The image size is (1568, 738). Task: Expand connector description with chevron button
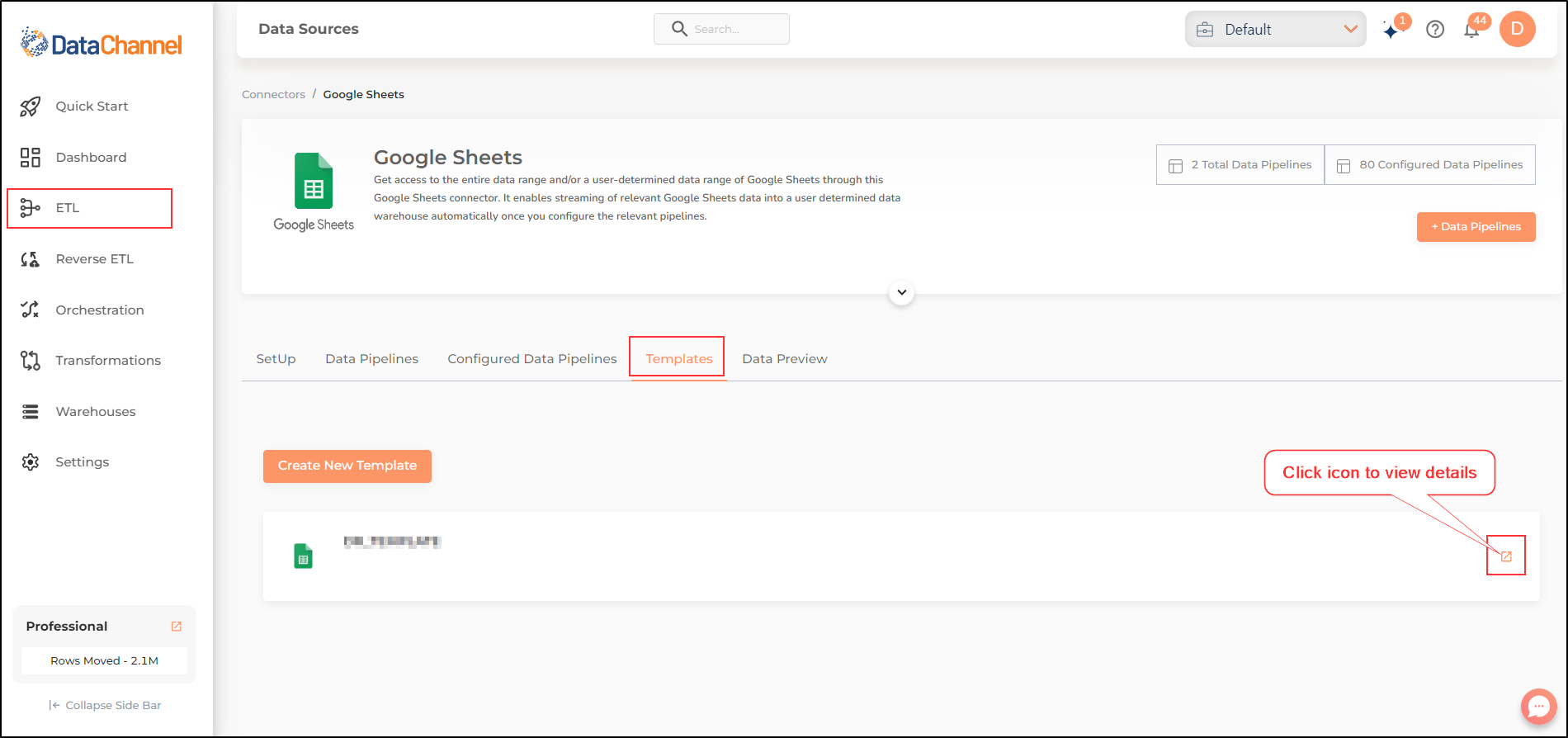pyautogui.click(x=902, y=292)
